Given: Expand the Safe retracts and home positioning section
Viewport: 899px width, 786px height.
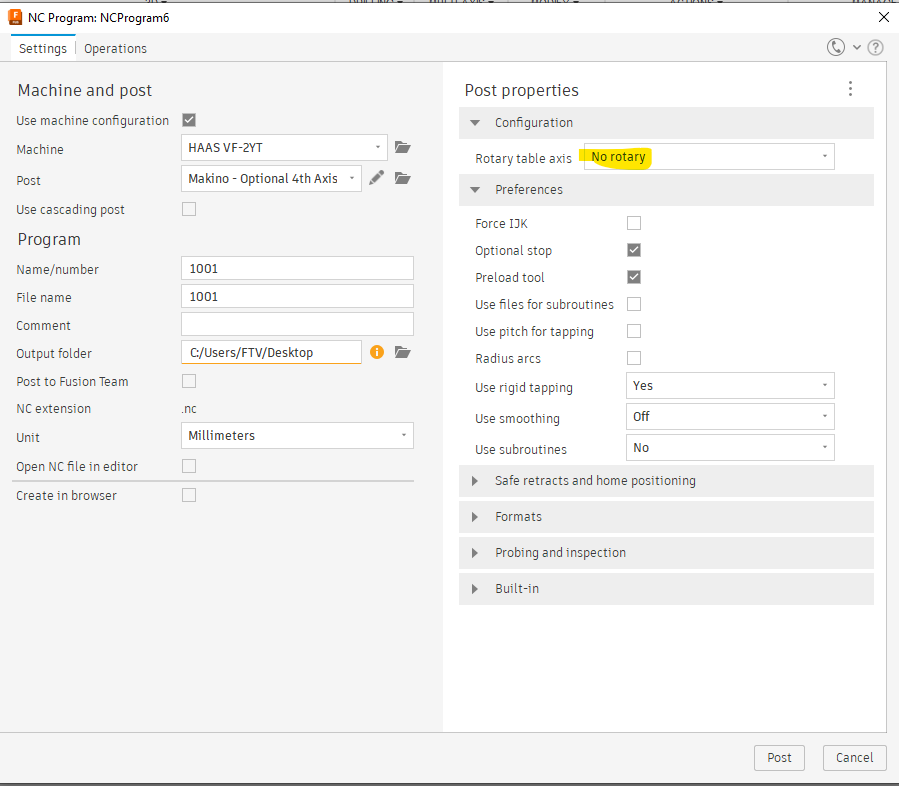Looking at the screenshot, I should pyautogui.click(x=595, y=480).
